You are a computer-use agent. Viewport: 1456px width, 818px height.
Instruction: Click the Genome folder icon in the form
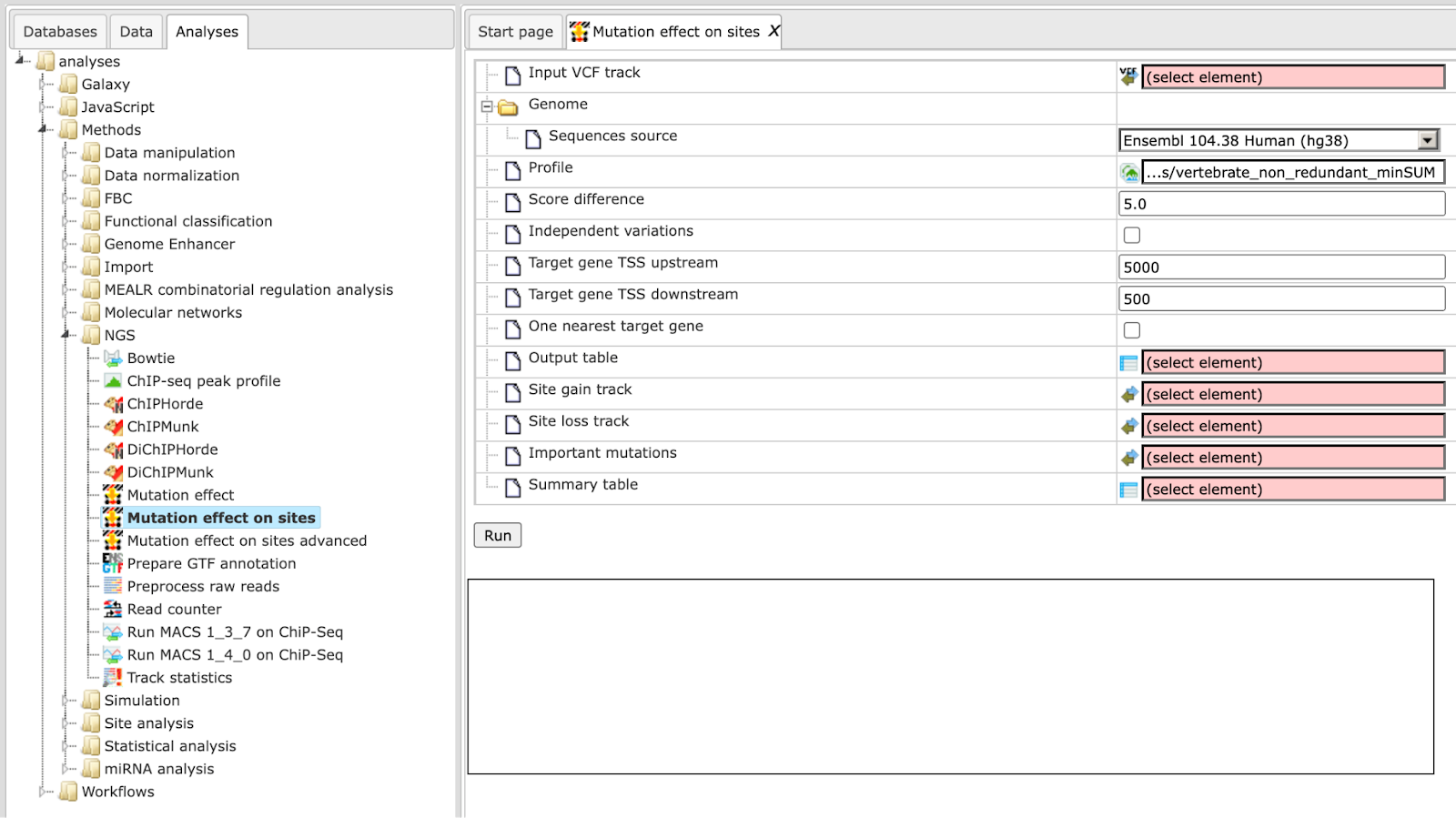[x=508, y=107]
